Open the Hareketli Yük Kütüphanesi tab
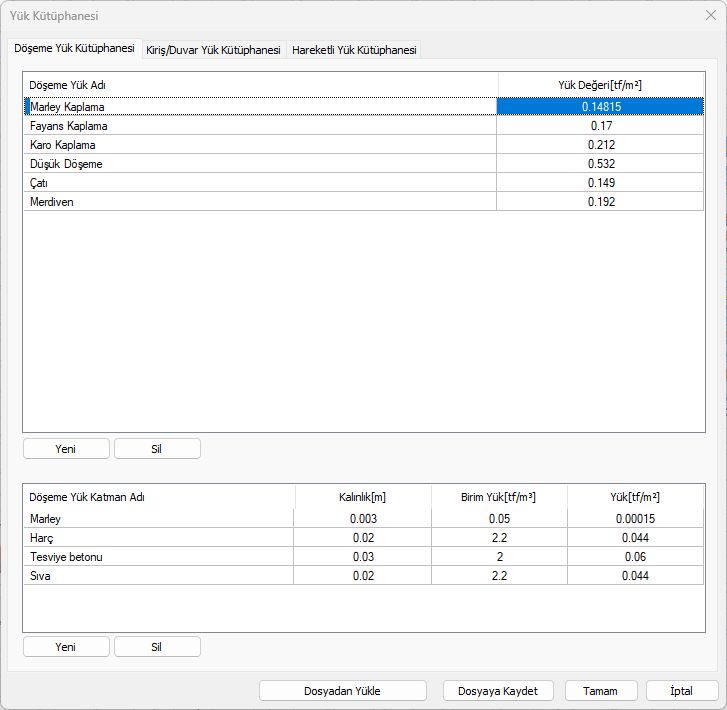727x710 pixels. point(354,50)
